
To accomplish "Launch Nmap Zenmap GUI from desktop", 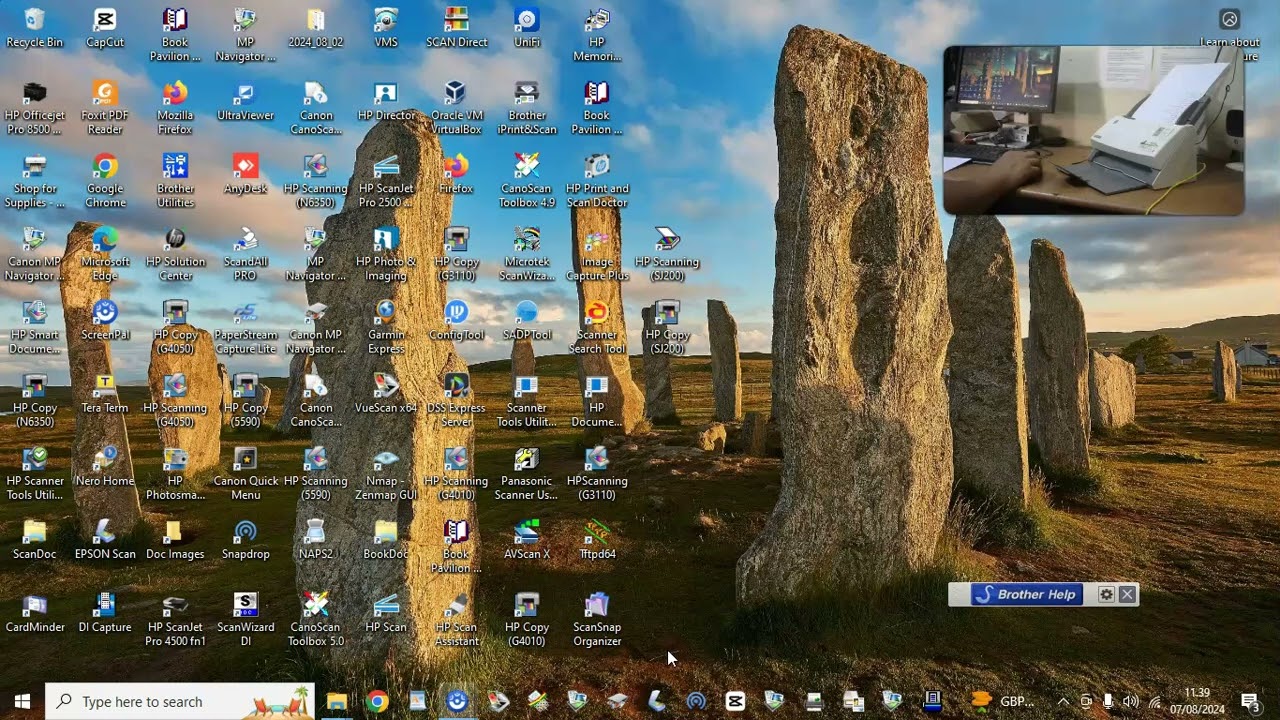I will tap(386, 473).
